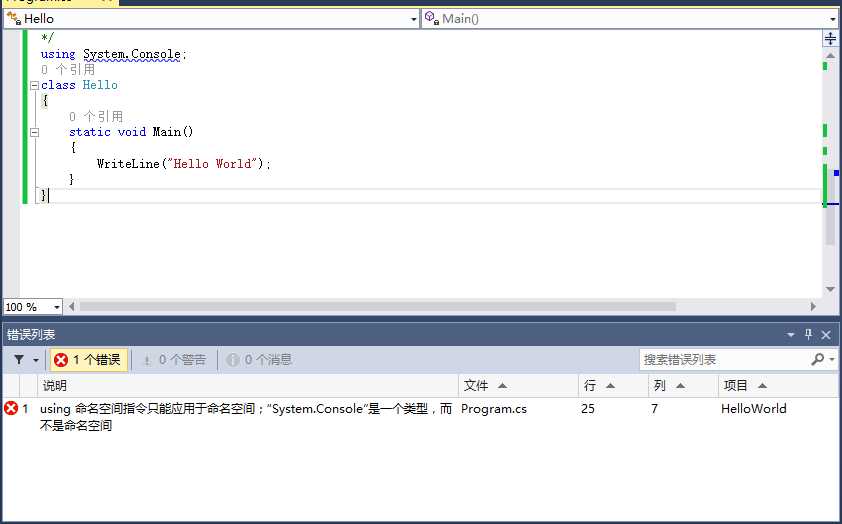Image resolution: width=842 pixels, height=524 pixels.
Task: Click the 错误列表 panel title
Action: (x=31, y=335)
